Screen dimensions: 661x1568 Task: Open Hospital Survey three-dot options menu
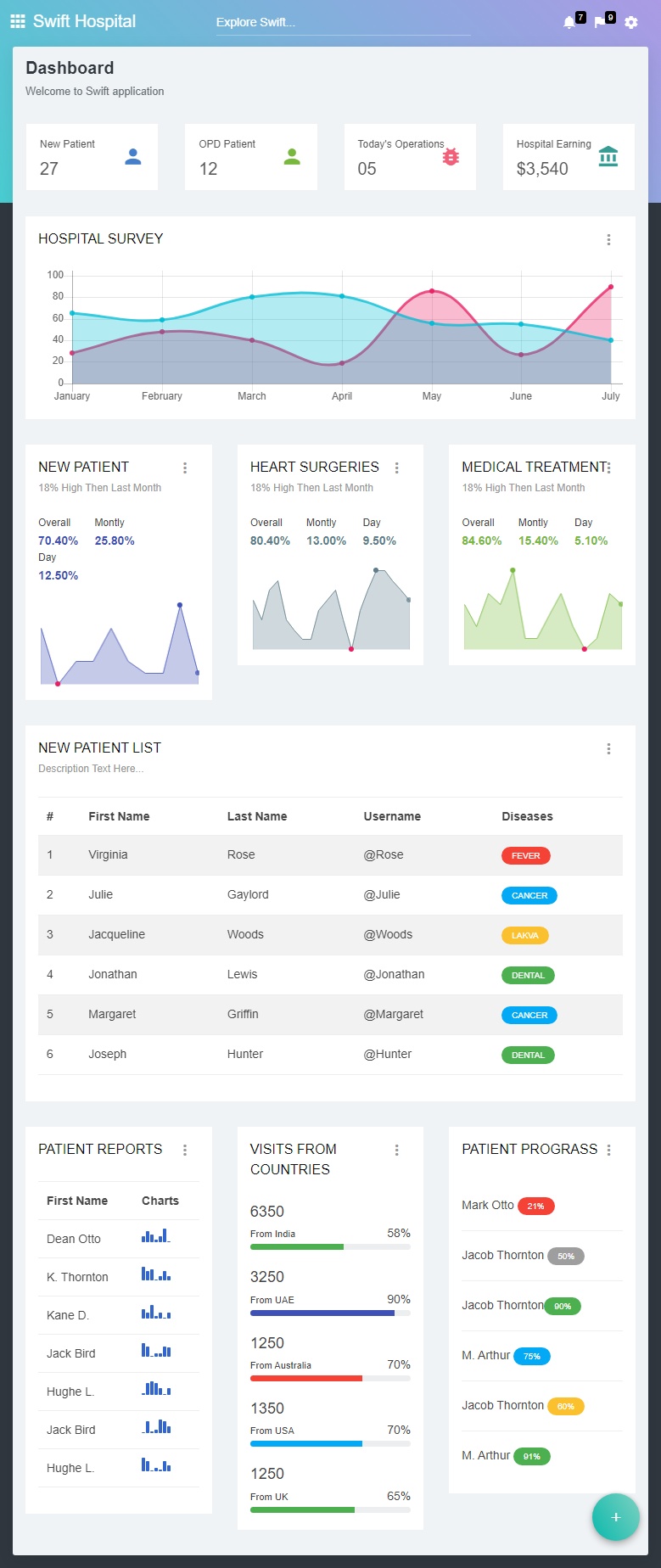tap(608, 240)
